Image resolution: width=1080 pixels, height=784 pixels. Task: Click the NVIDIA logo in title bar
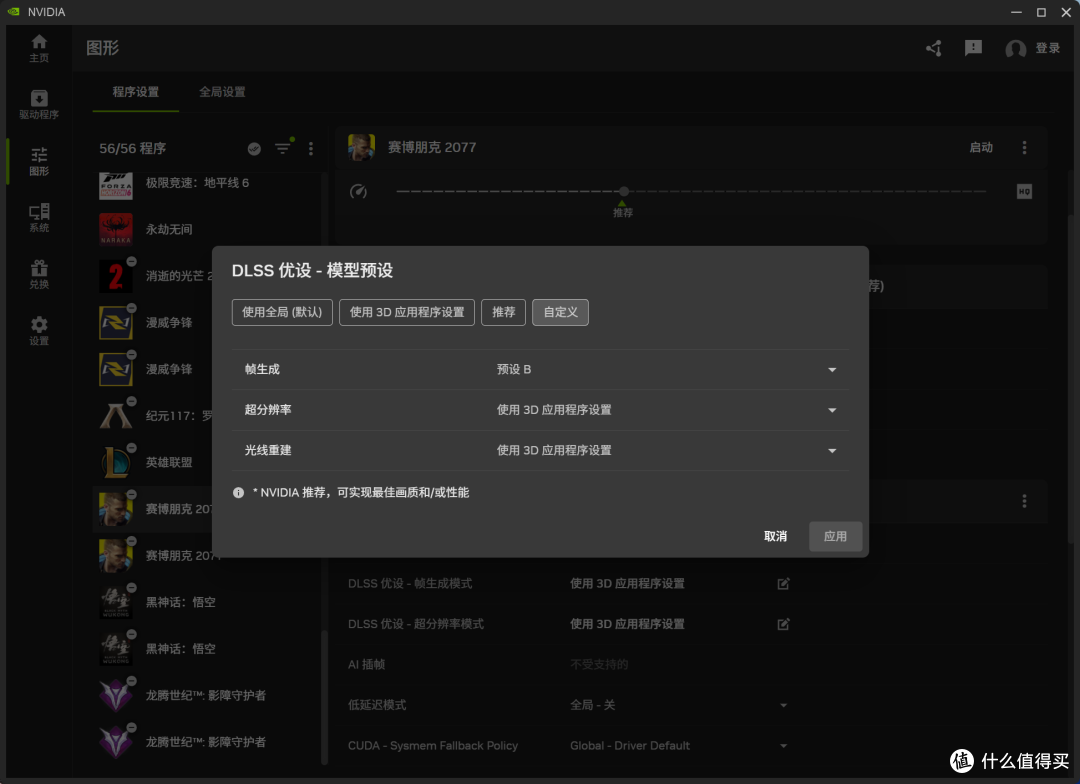coord(13,12)
